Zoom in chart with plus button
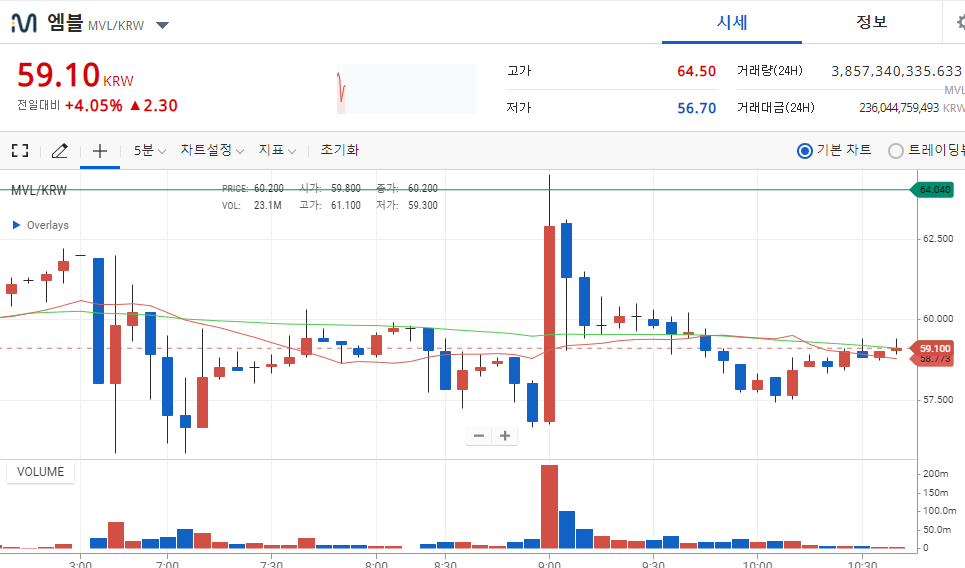The height and width of the screenshot is (568, 965). pos(505,436)
